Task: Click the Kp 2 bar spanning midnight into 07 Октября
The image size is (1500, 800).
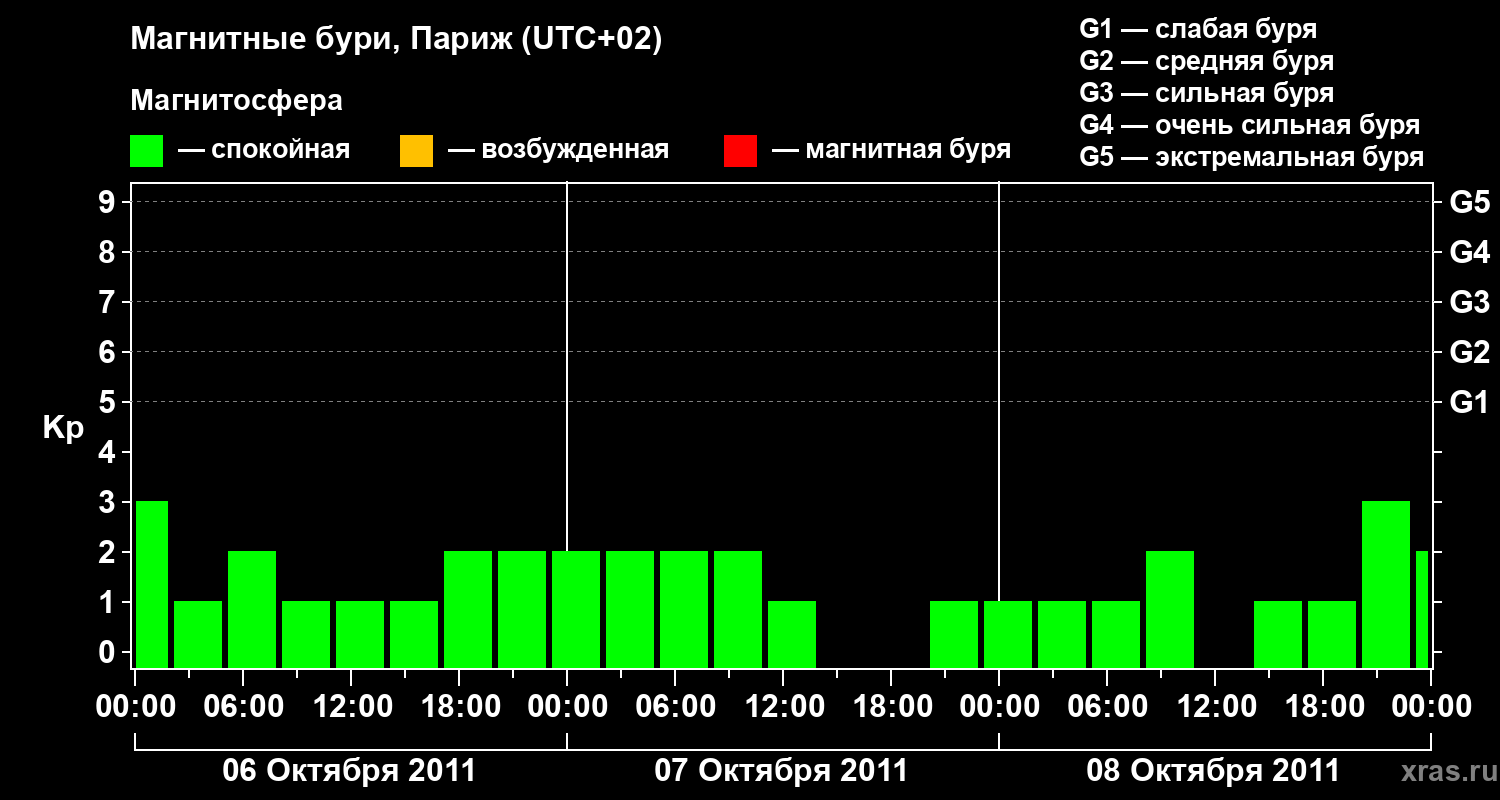Action: tap(576, 609)
